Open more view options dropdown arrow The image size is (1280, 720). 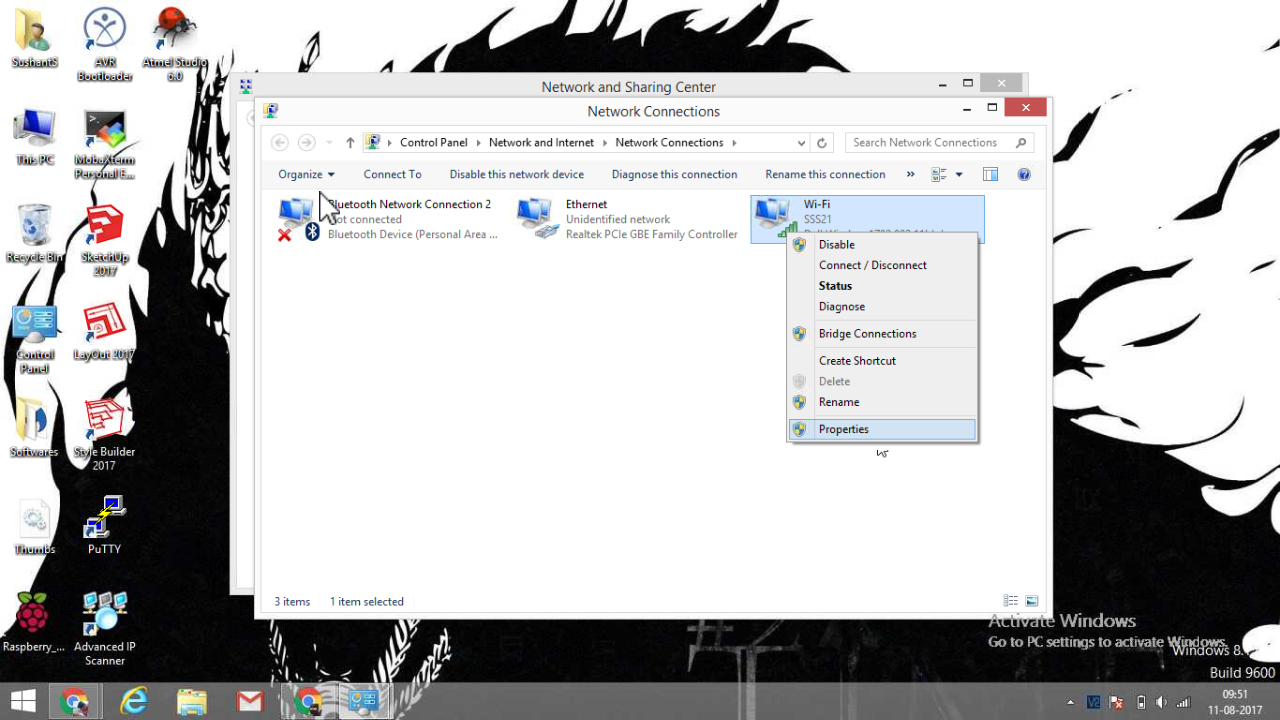tap(959, 174)
